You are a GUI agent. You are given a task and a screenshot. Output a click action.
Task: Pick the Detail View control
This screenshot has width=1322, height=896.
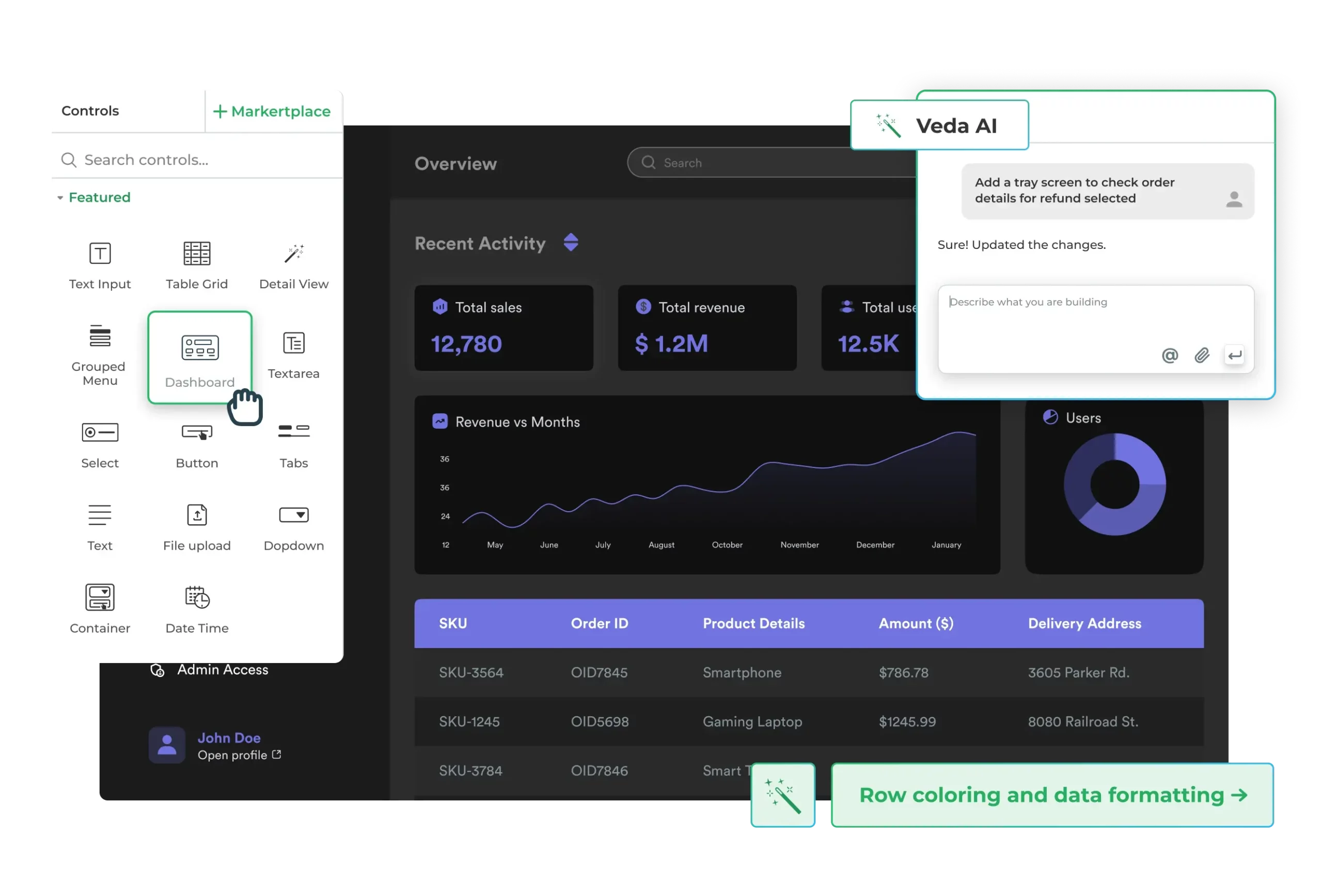(293, 265)
